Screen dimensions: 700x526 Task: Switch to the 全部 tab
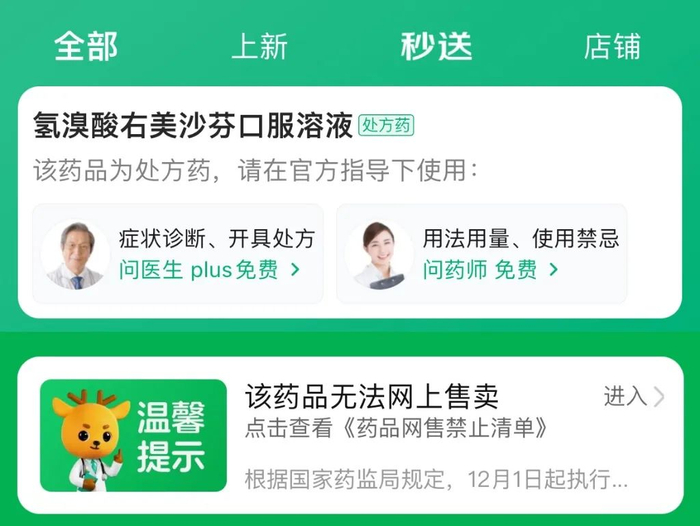pos(86,46)
